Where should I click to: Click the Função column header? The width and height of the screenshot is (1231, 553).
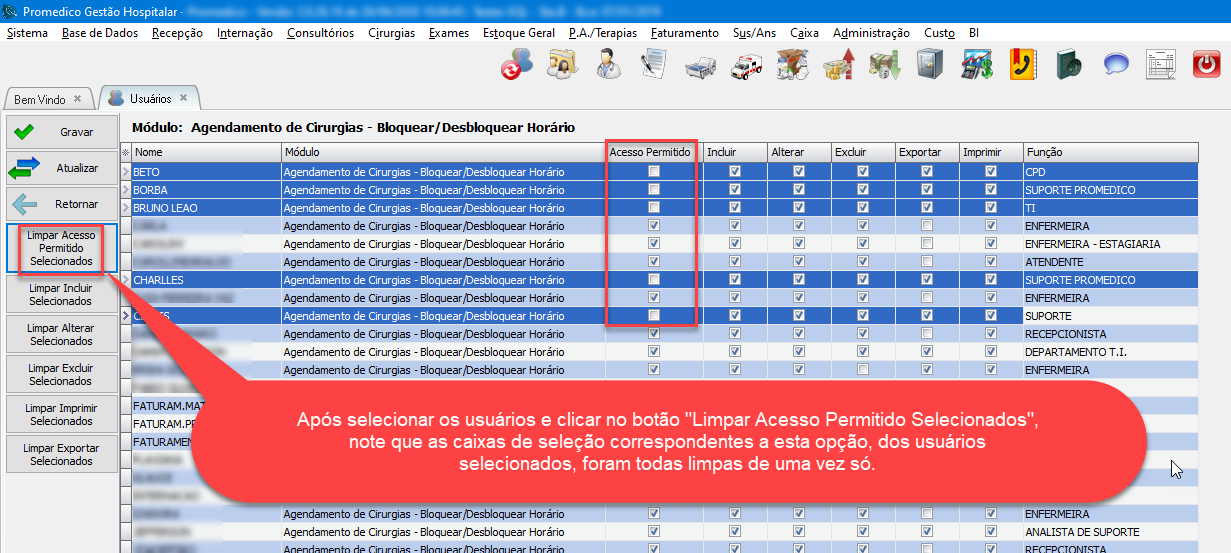coord(1043,152)
